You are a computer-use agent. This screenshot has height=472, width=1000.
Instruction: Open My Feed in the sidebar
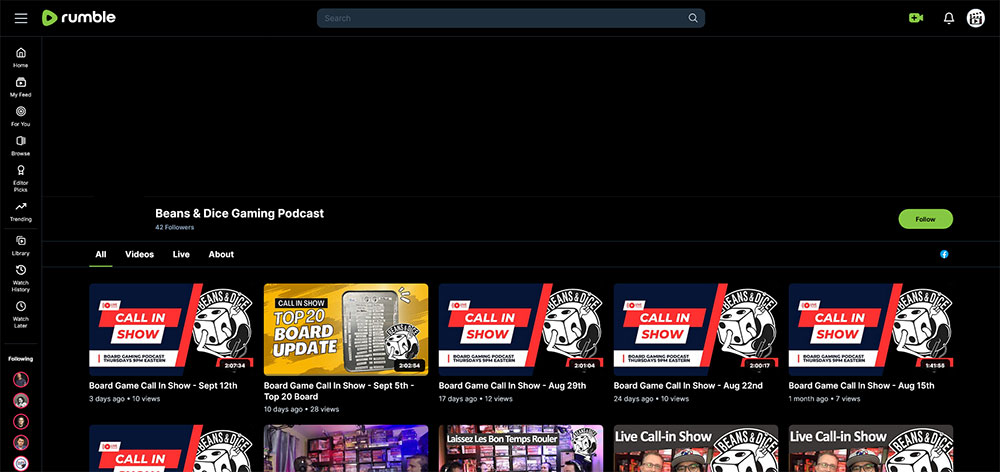click(21, 87)
